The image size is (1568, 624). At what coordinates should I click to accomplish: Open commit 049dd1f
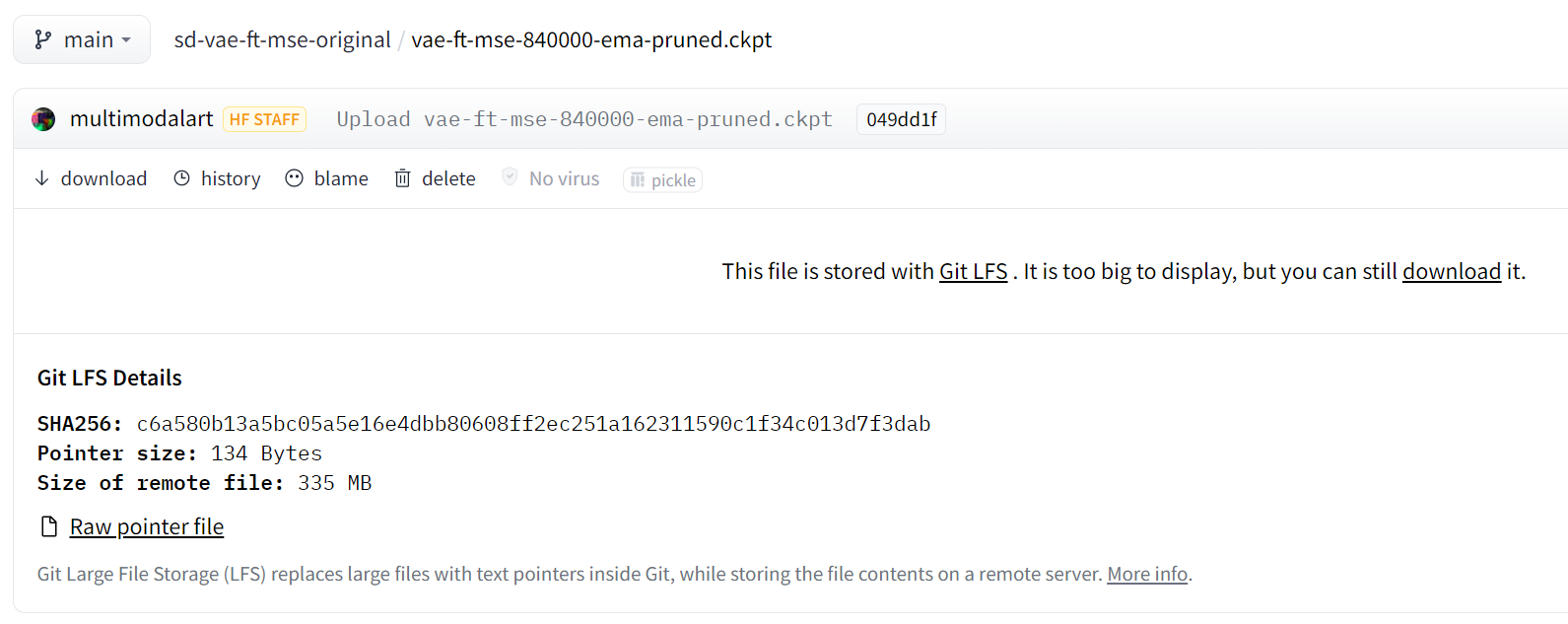901,119
